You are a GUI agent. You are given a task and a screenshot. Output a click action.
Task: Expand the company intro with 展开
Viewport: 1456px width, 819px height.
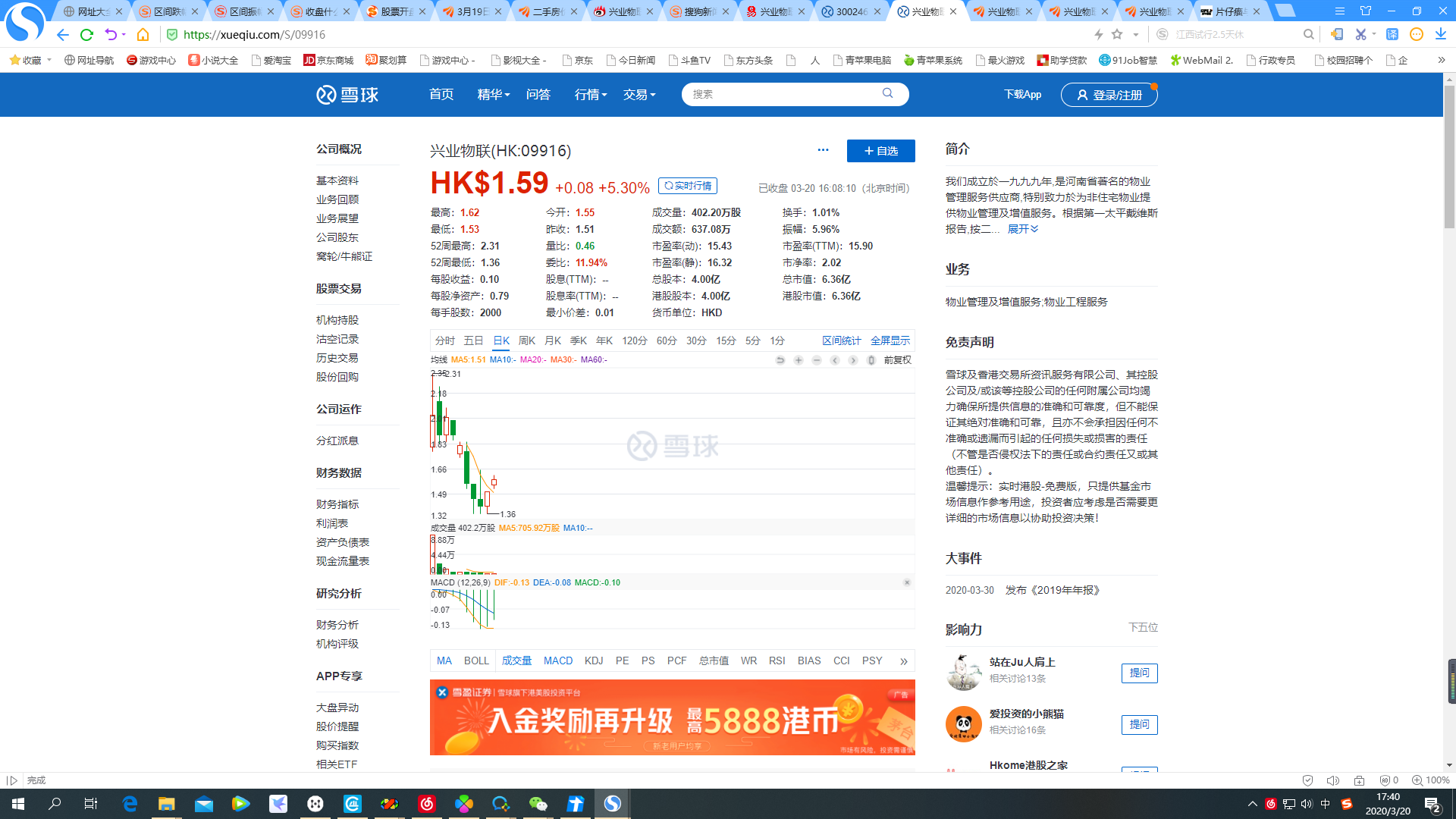pos(1022,229)
